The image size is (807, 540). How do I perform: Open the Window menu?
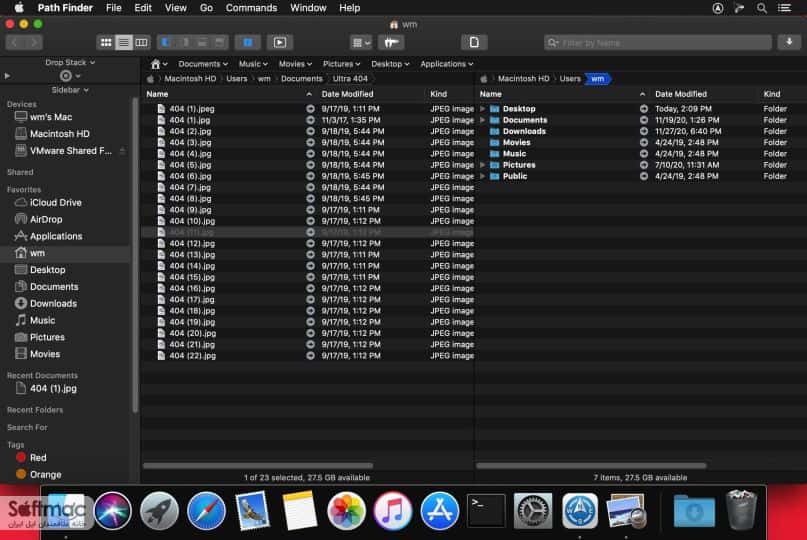(x=308, y=8)
